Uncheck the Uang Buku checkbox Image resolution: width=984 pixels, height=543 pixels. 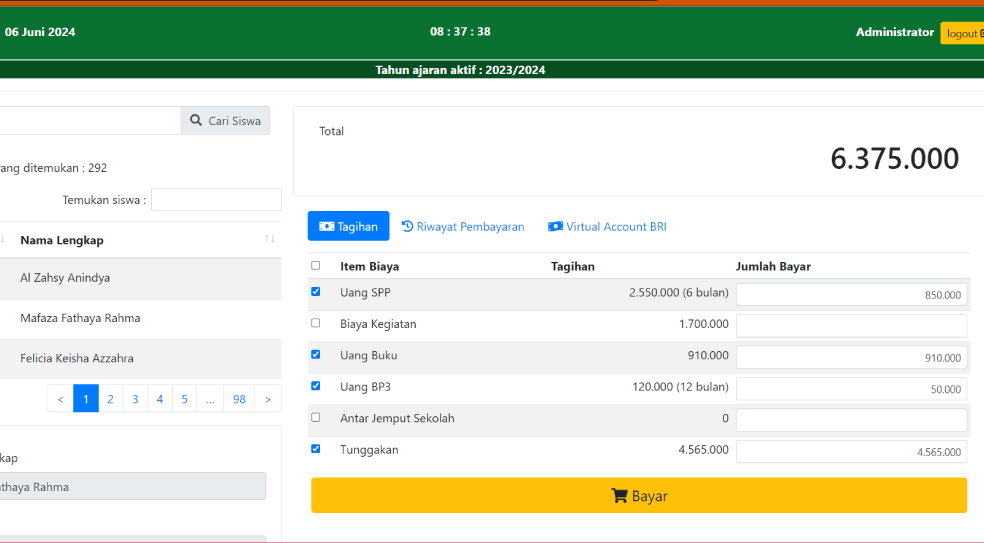click(316, 354)
